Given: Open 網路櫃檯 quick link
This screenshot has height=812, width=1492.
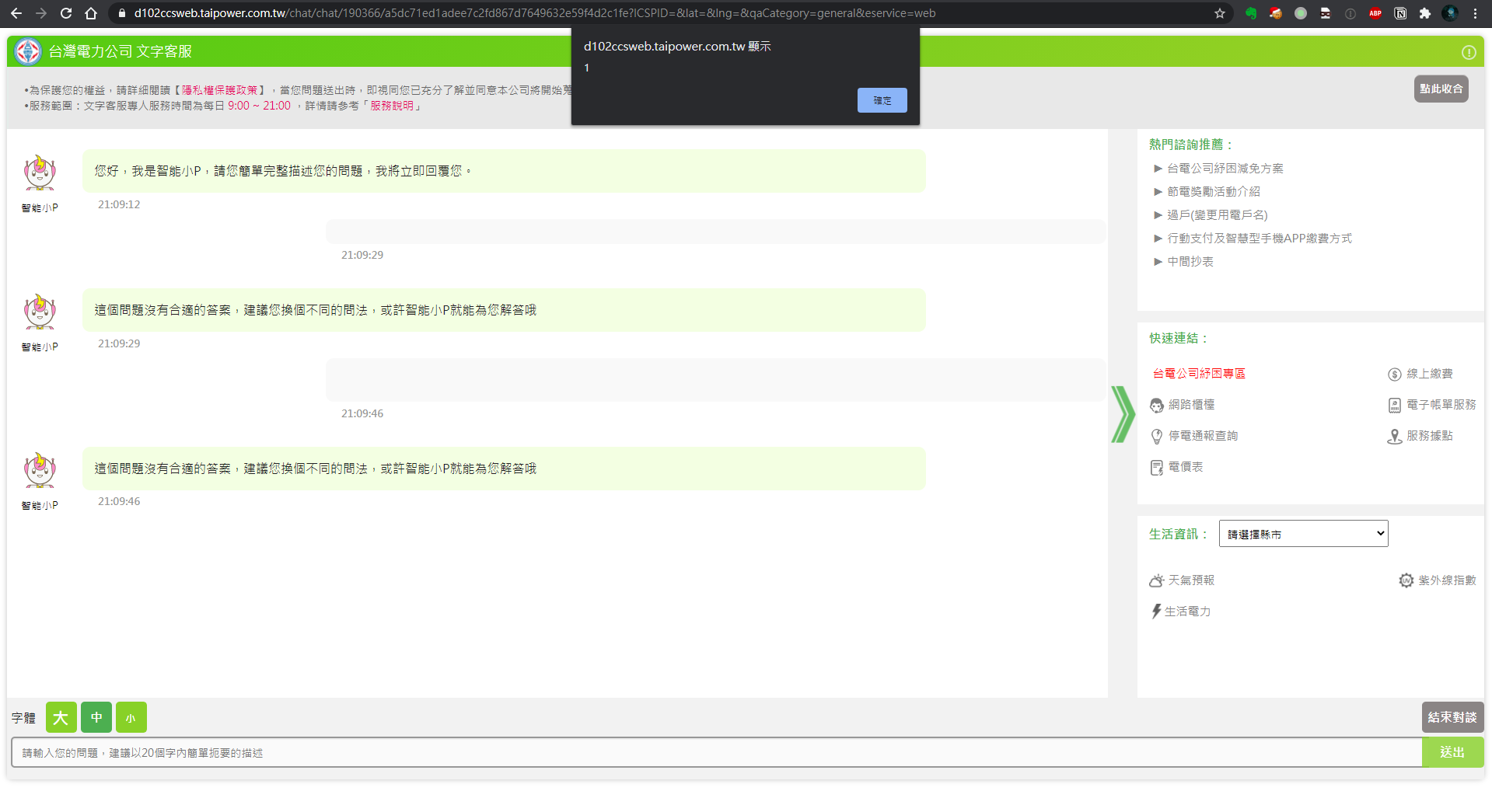Looking at the screenshot, I should click(1183, 405).
